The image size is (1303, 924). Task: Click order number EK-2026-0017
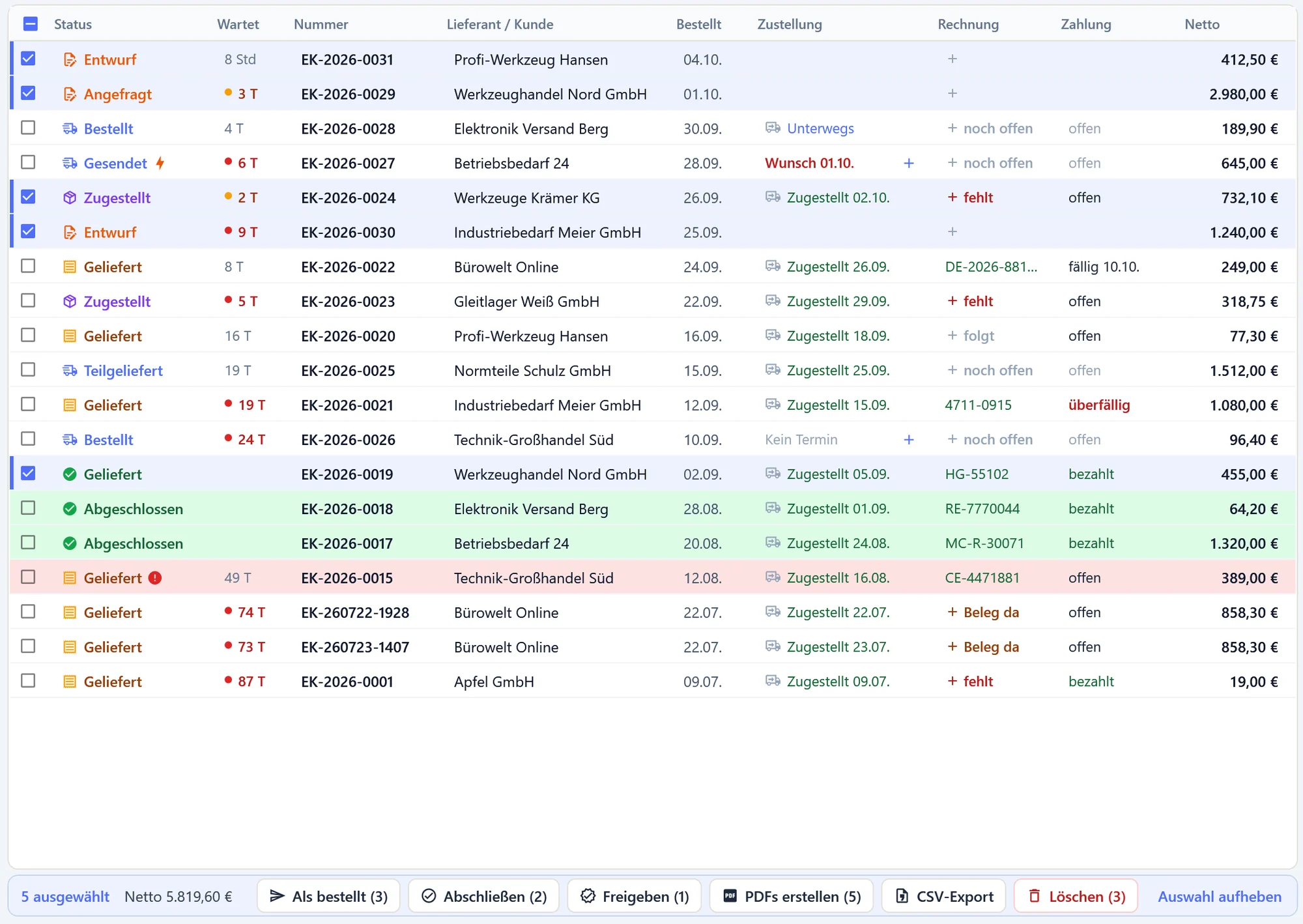pos(347,543)
